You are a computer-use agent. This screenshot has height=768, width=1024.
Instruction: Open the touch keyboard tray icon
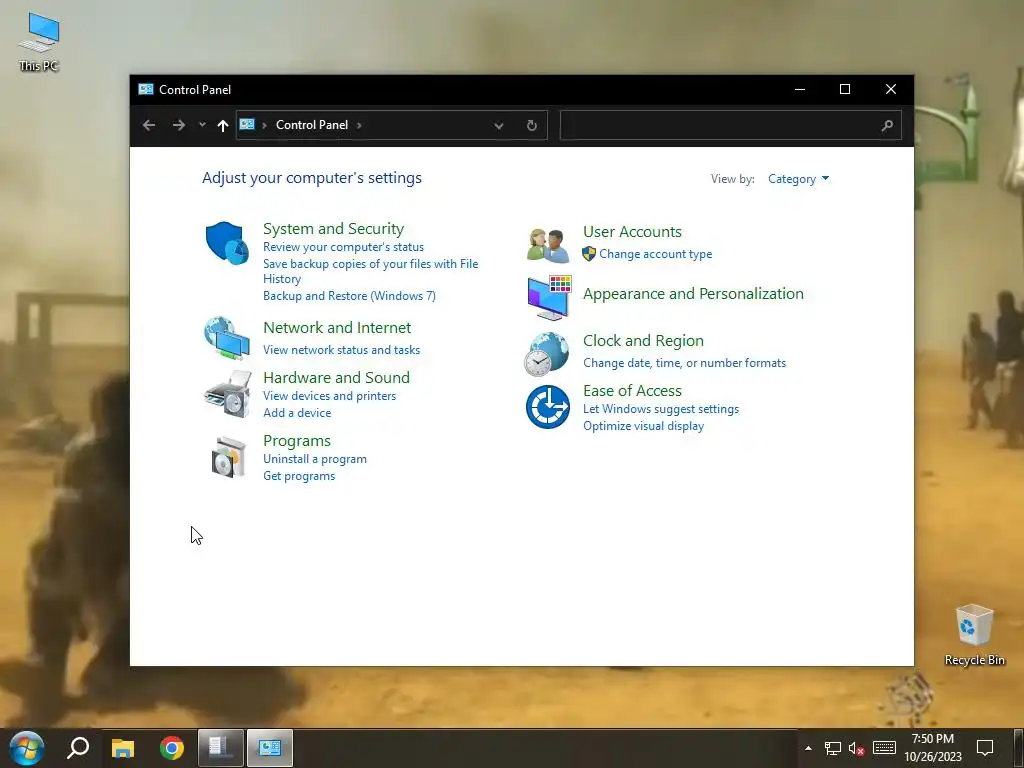(884, 748)
